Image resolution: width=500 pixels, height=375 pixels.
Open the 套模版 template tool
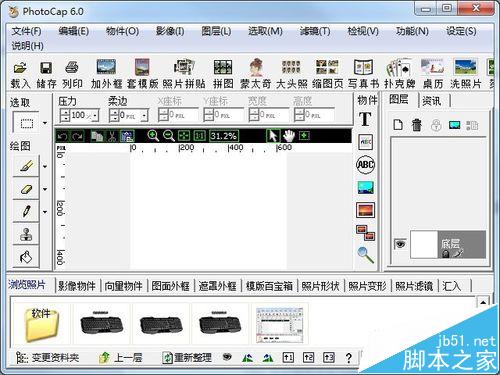pos(142,67)
